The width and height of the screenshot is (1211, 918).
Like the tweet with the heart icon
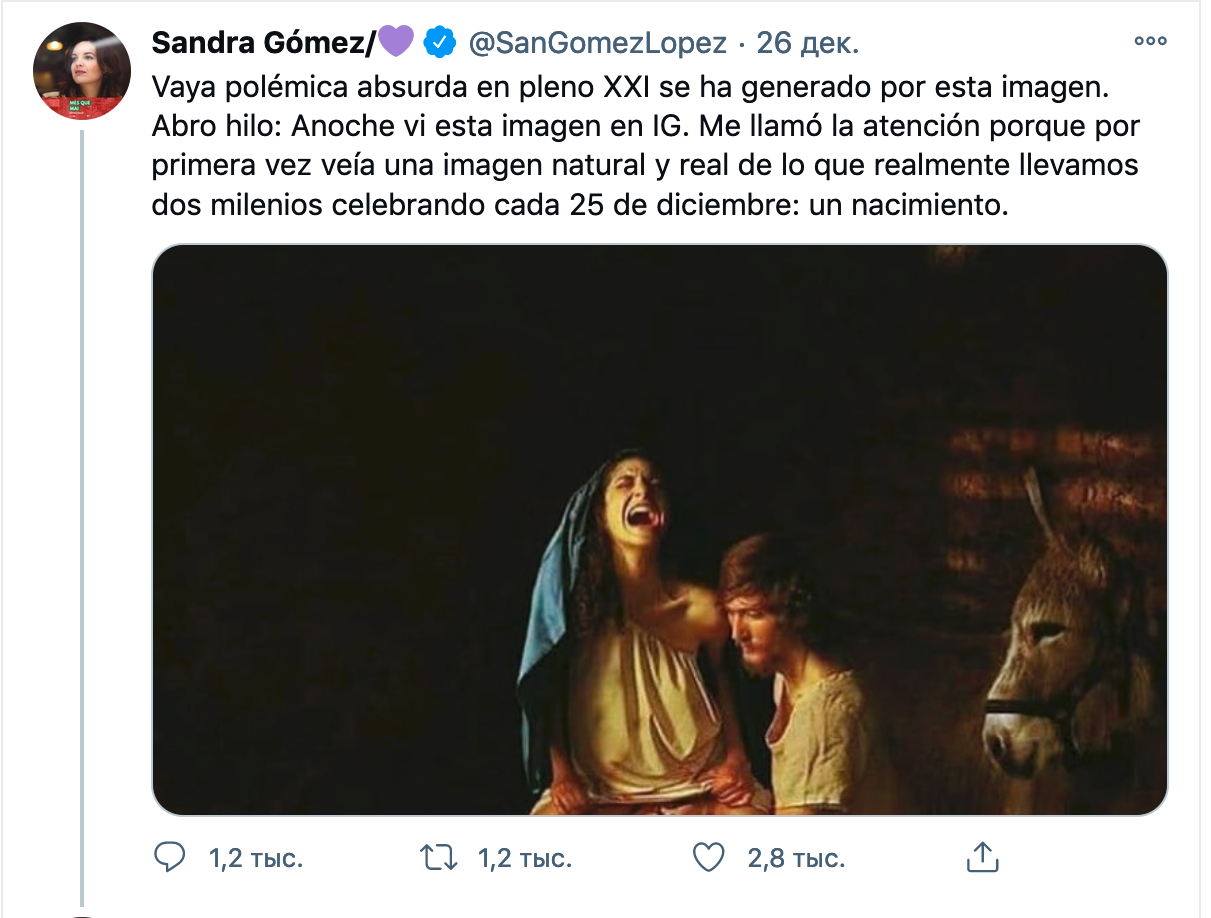[x=708, y=857]
